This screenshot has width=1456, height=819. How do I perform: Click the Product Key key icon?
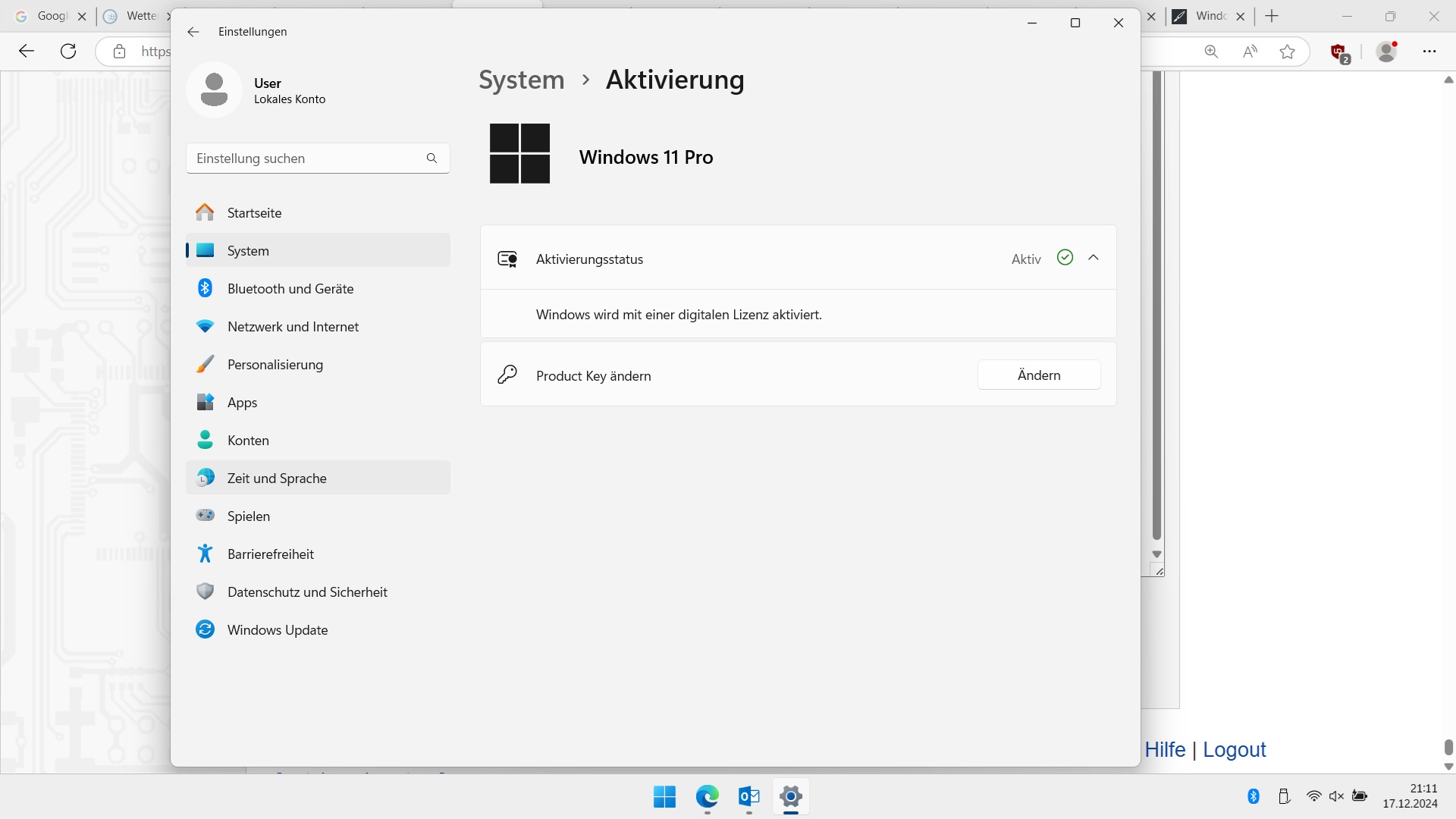coord(507,375)
